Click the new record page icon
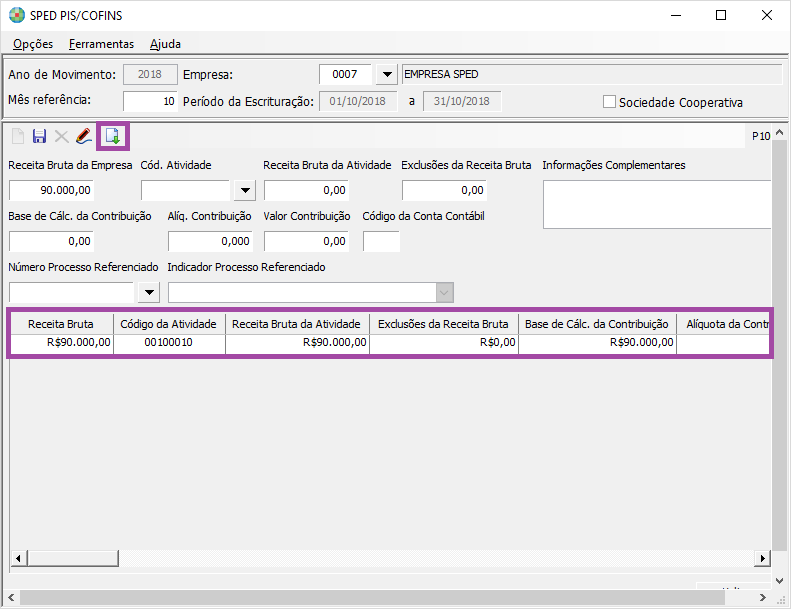The width and height of the screenshot is (791, 609). tap(18, 136)
